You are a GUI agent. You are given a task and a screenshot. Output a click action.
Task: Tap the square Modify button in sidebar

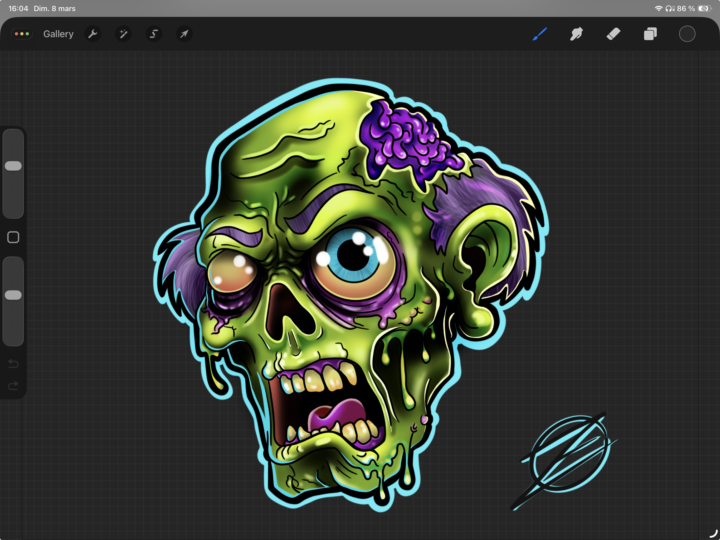tap(13, 238)
